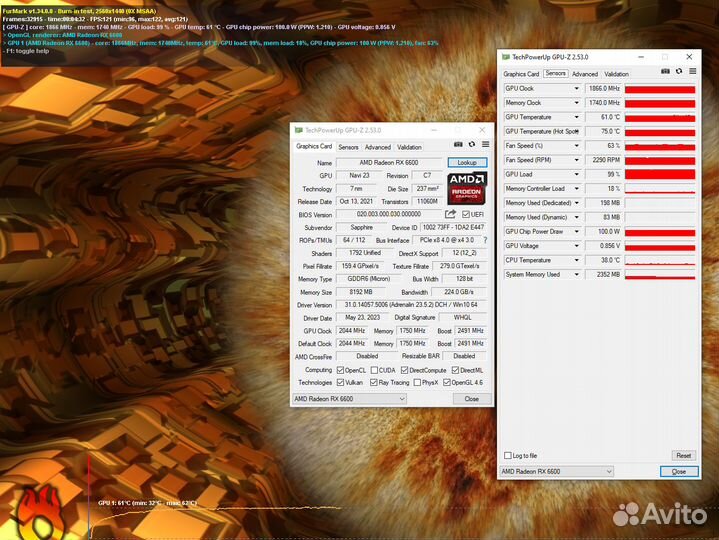The height and width of the screenshot is (540, 719).
Task: Click refresh icon in Sensors window
Action: 679,72
